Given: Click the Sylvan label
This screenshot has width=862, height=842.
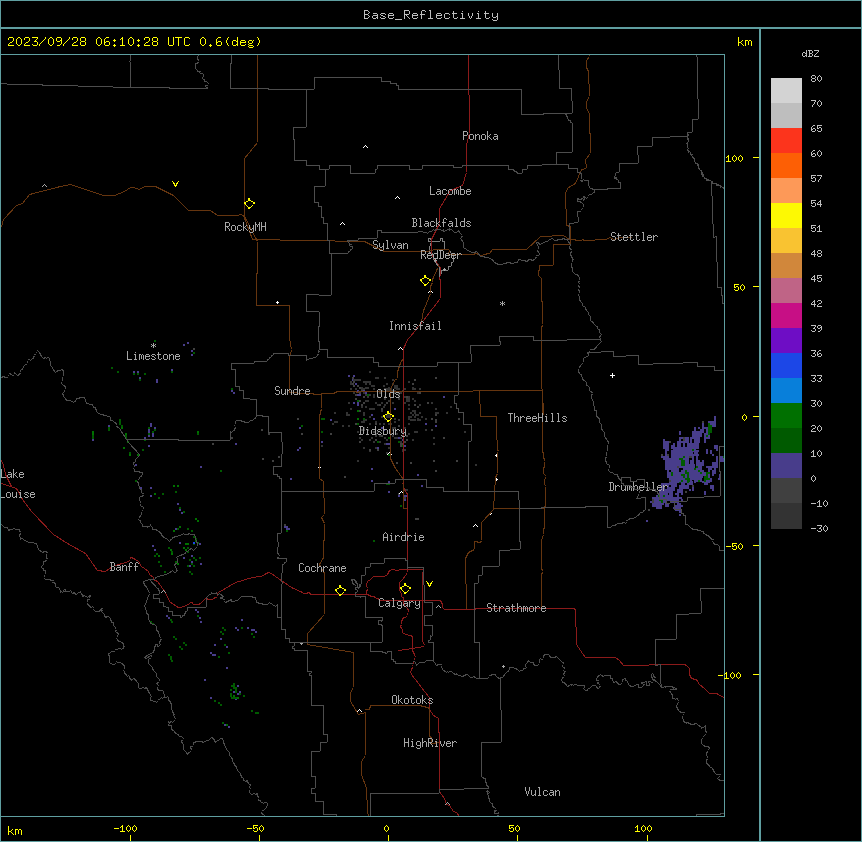Looking at the screenshot, I should click(390, 245).
